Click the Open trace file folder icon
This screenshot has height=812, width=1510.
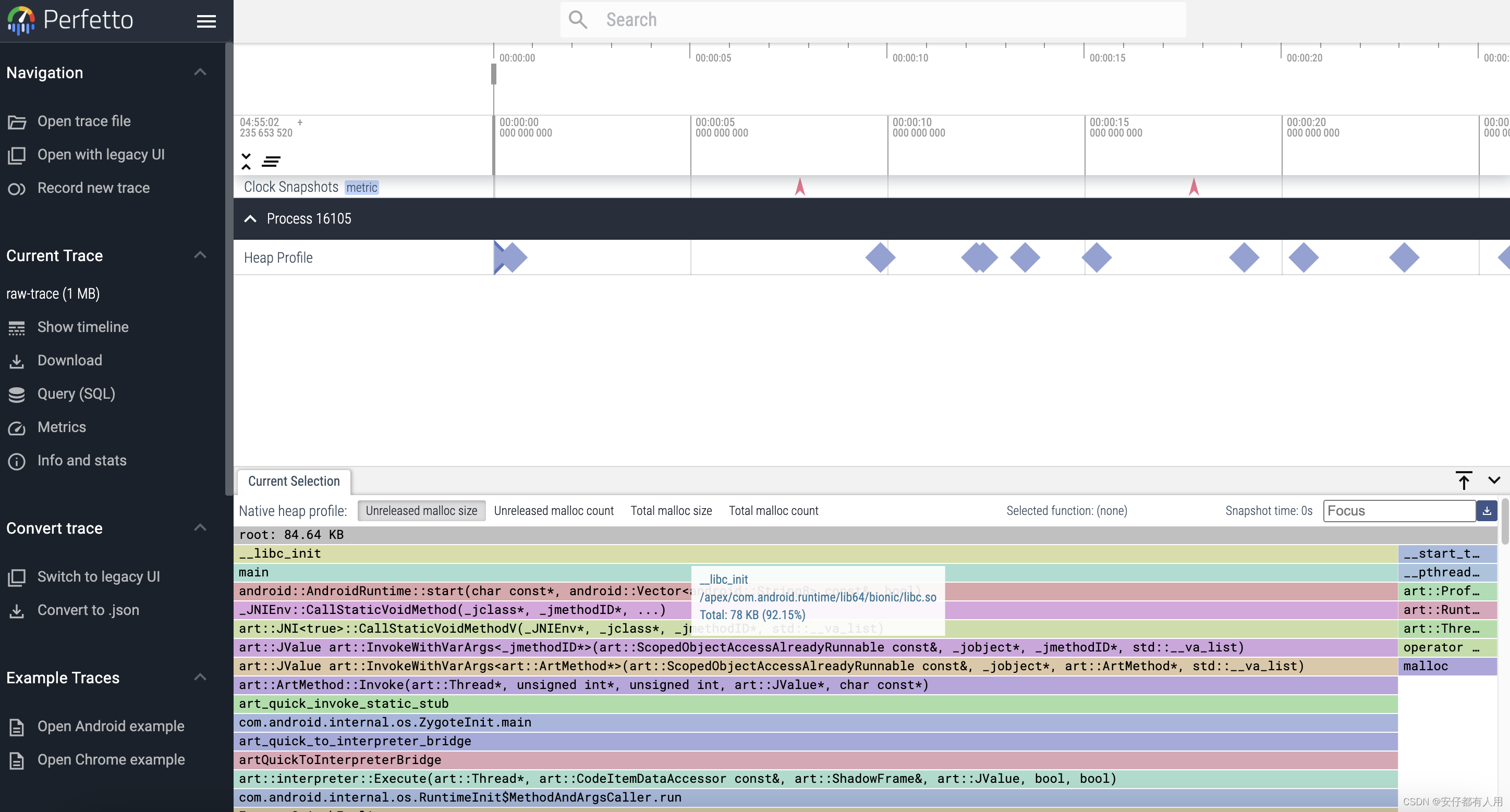(16, 122)
